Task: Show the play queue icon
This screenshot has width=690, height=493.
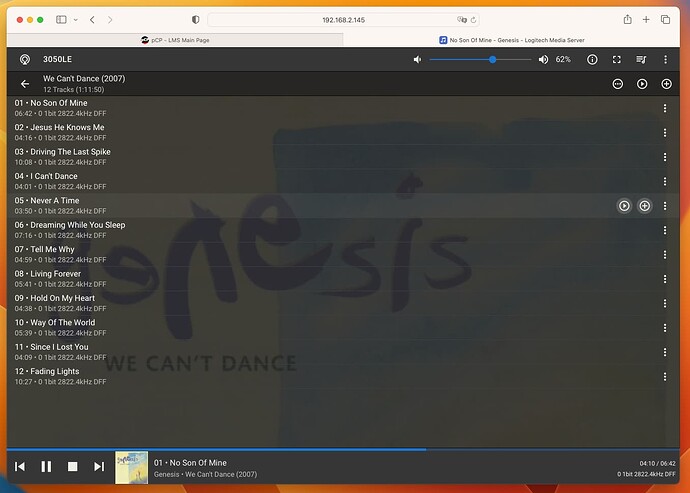Action: tap(641, 59)
